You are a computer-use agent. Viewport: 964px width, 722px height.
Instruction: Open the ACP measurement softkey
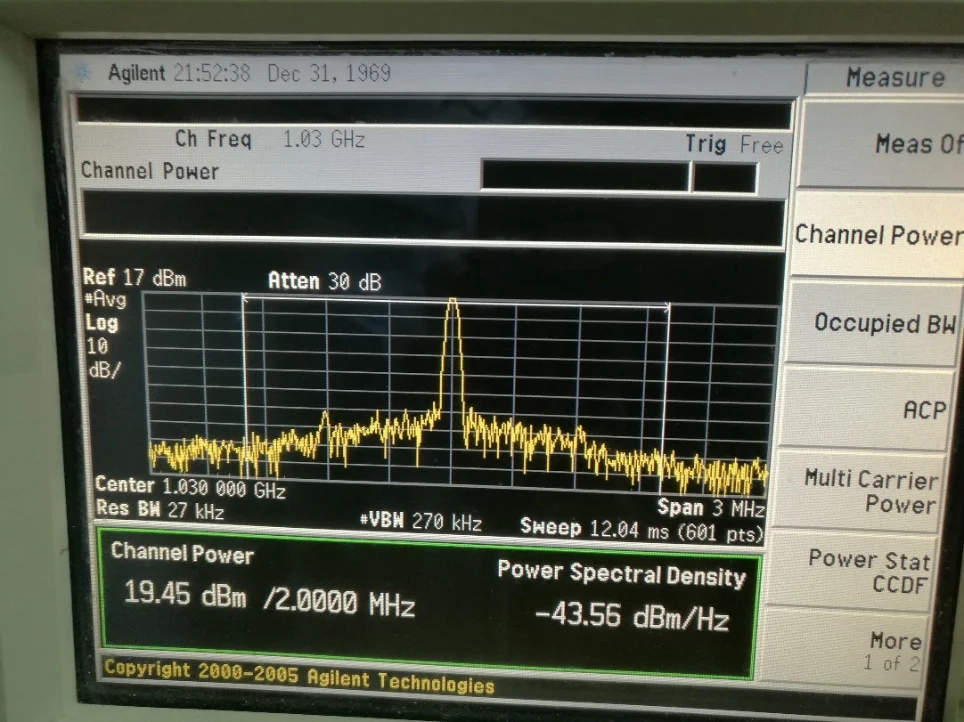868,408
